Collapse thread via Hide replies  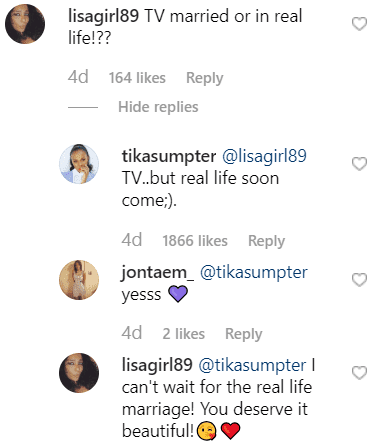pos(158,107)
